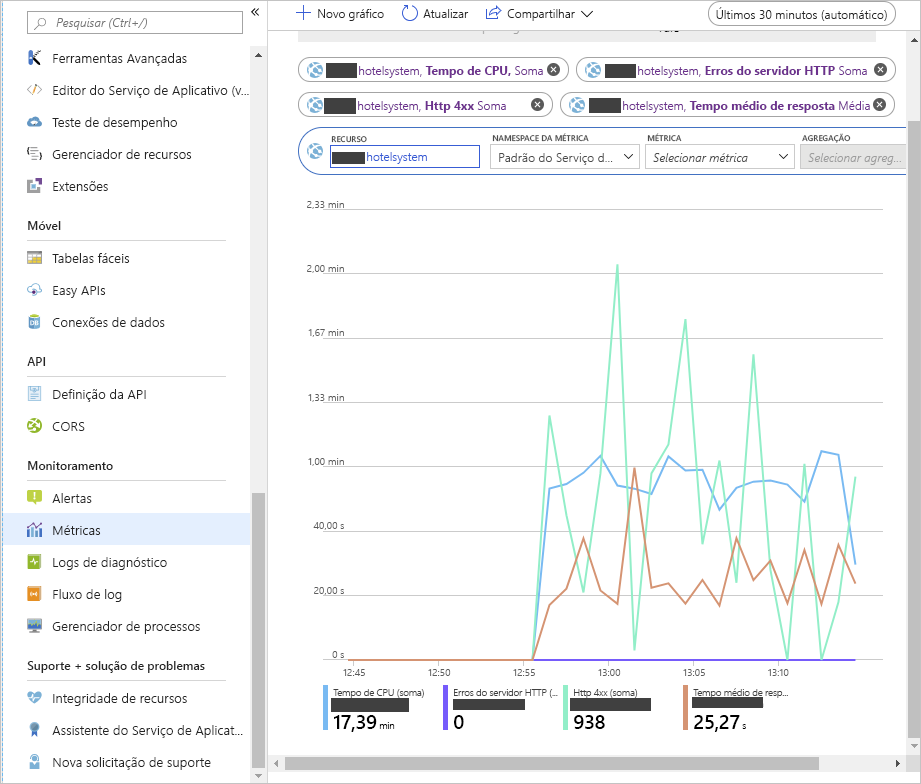
Task: Click the sidebar scroll-down arrow
Action: coord(258,776)
